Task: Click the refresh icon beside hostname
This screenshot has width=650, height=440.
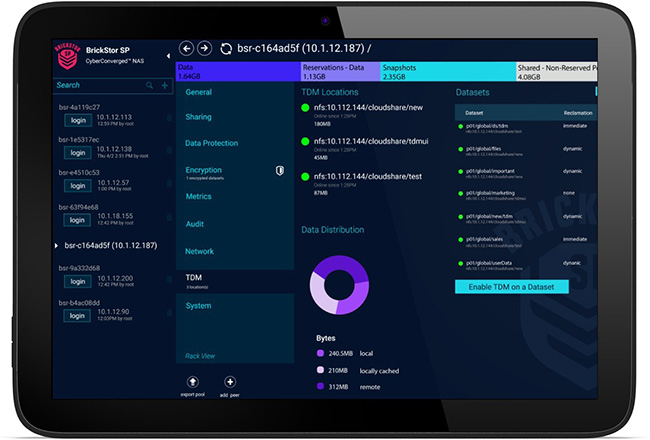Action: (225, 48)
